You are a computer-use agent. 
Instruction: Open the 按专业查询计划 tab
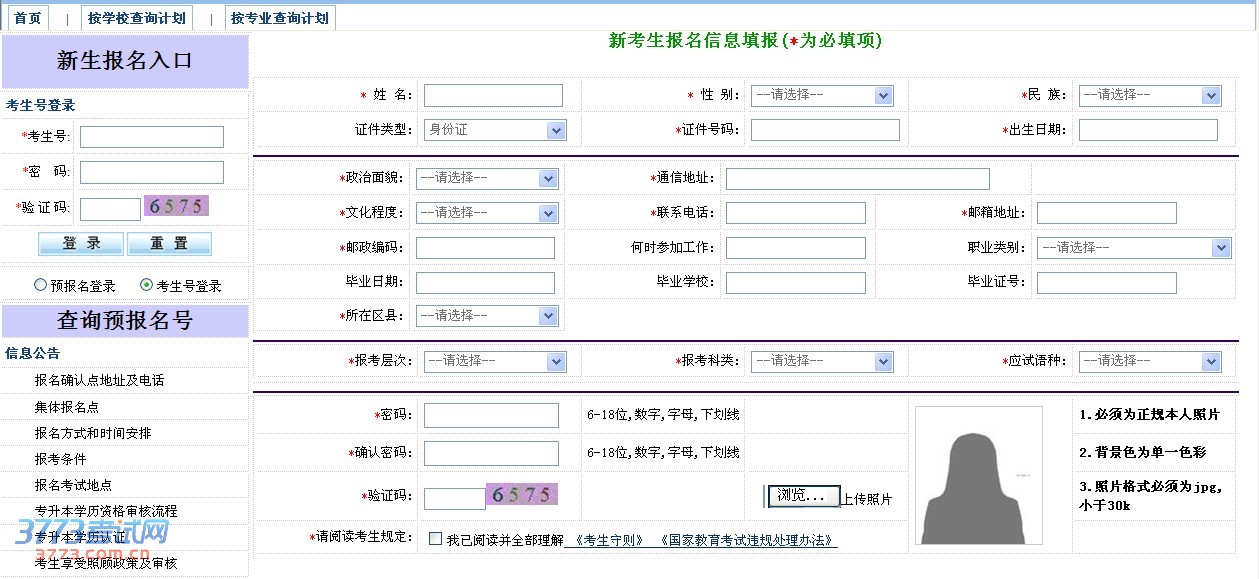click(280, 18)
